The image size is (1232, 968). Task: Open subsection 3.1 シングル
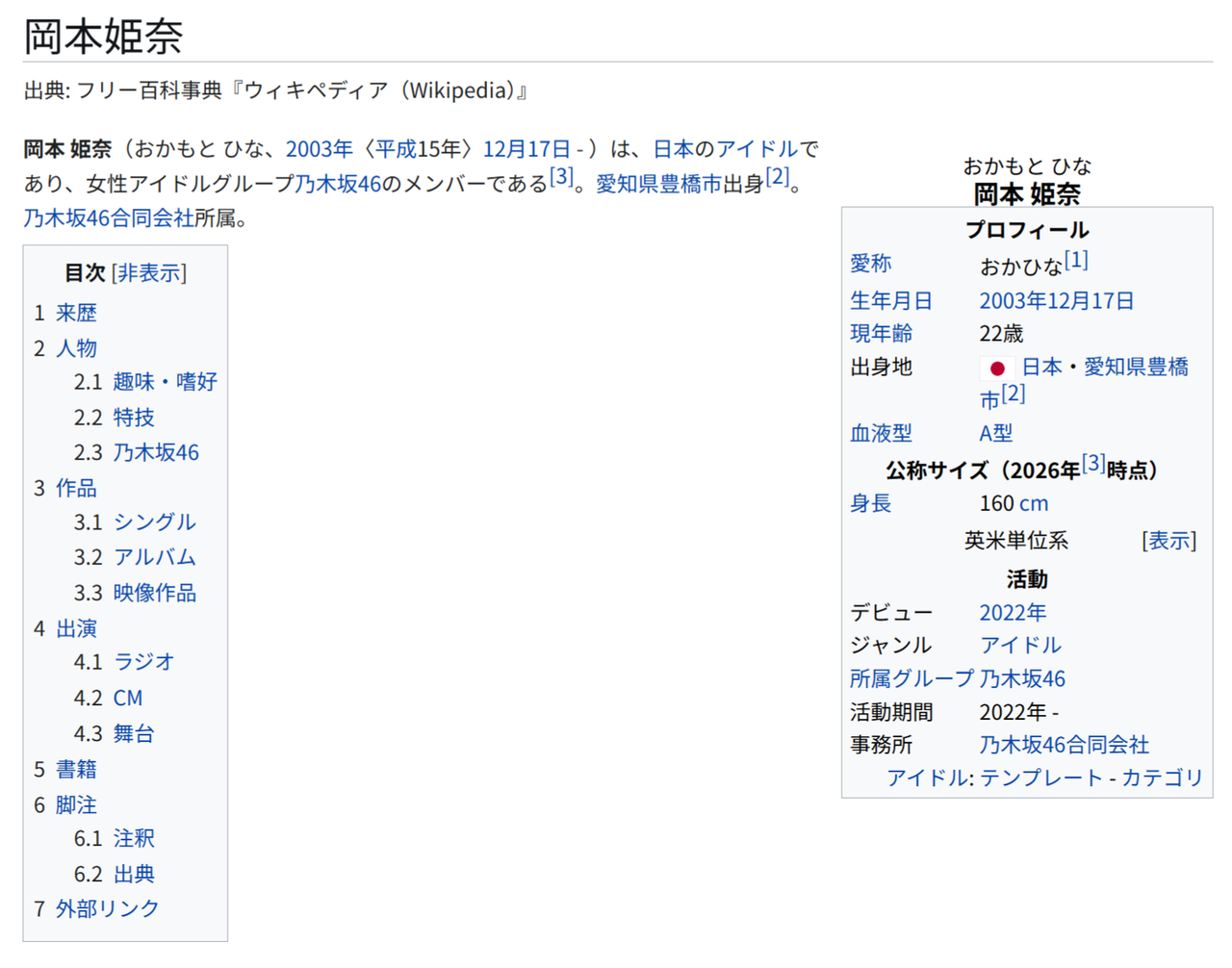[x=155, y=522]
